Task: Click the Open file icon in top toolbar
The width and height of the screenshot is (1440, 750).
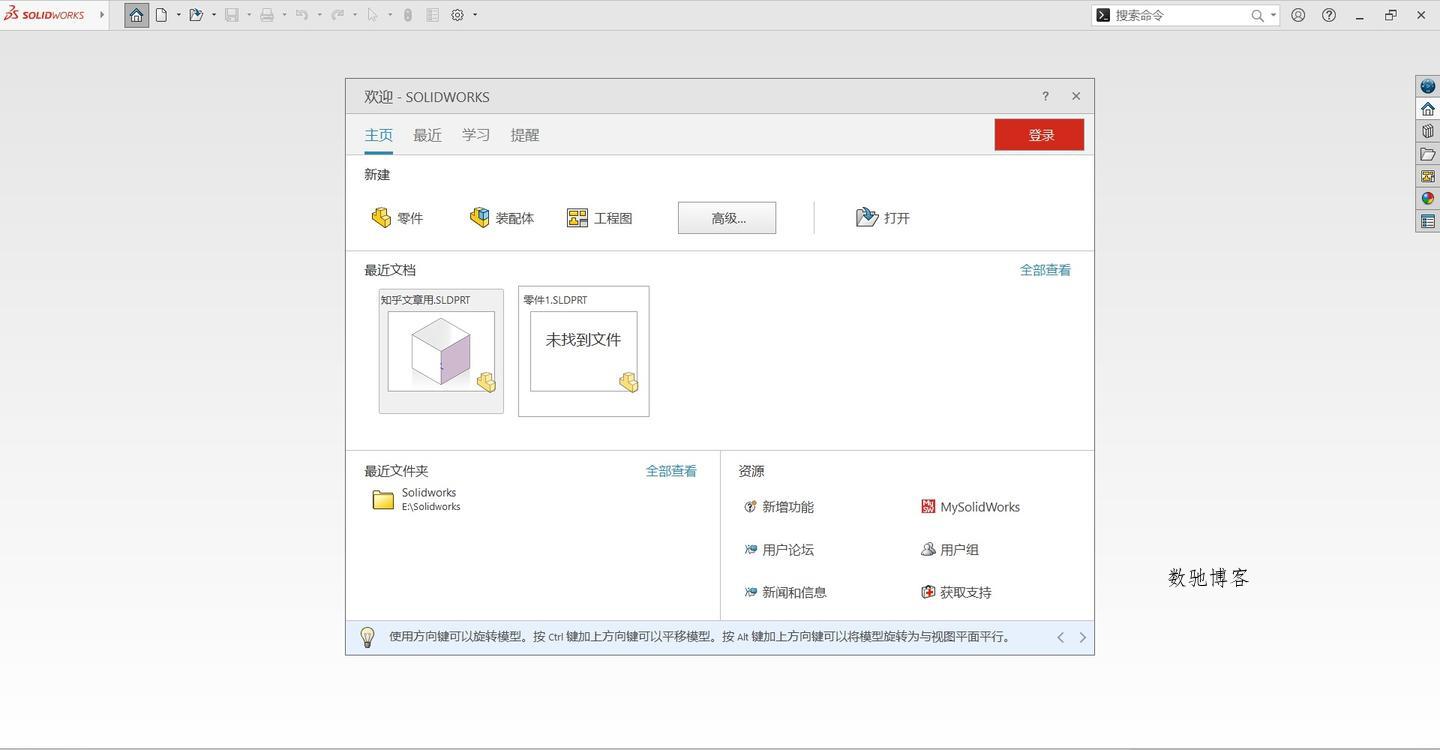Action: click(x=196, y=15)
